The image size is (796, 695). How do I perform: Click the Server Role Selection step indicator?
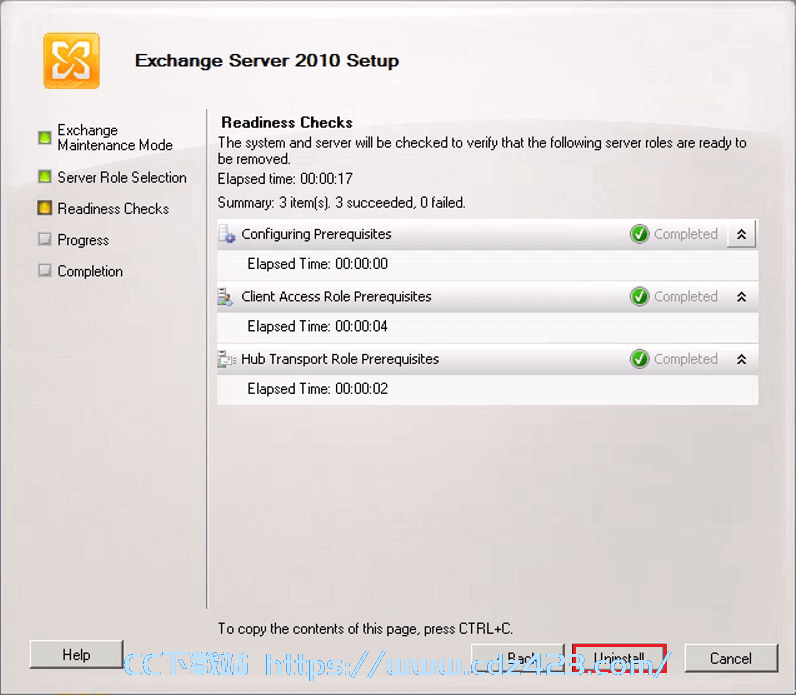coord(45,177)
